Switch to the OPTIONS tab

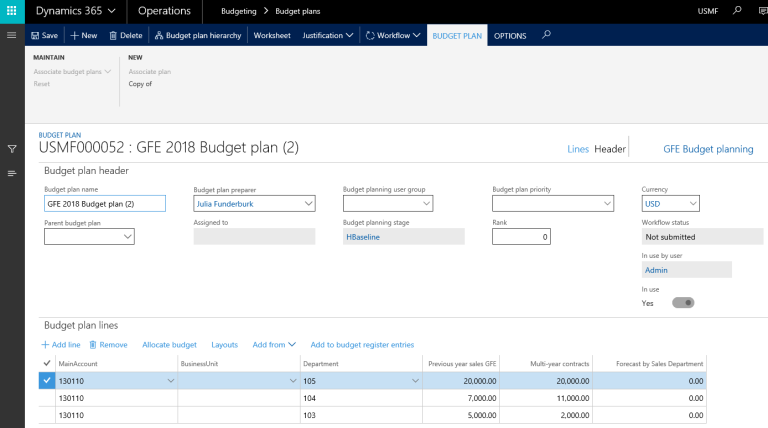(510, 35)
